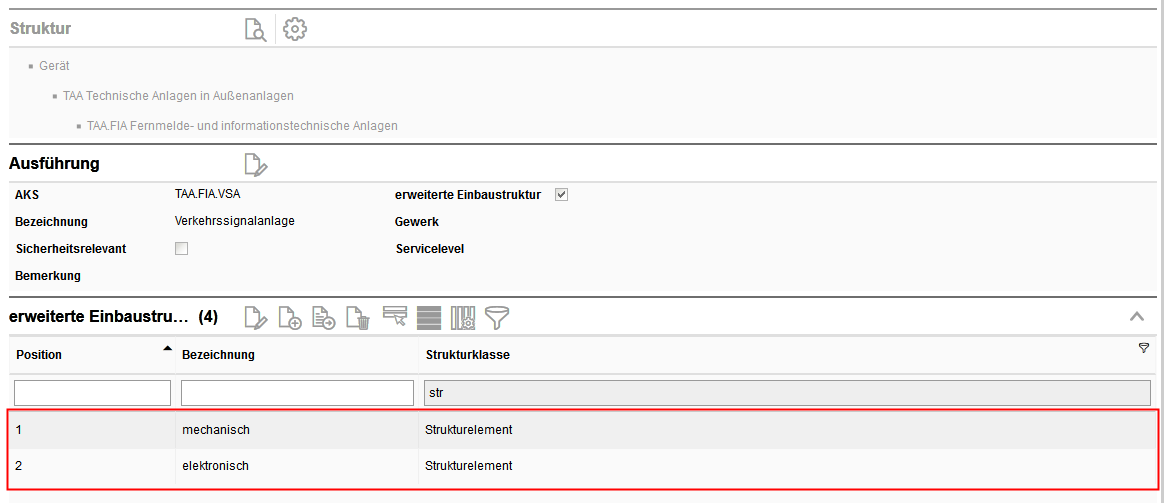This screenshot has height=503, width=1164.
Task: Click the search document icon beside Struktur
Action: [x=256, y=30]
